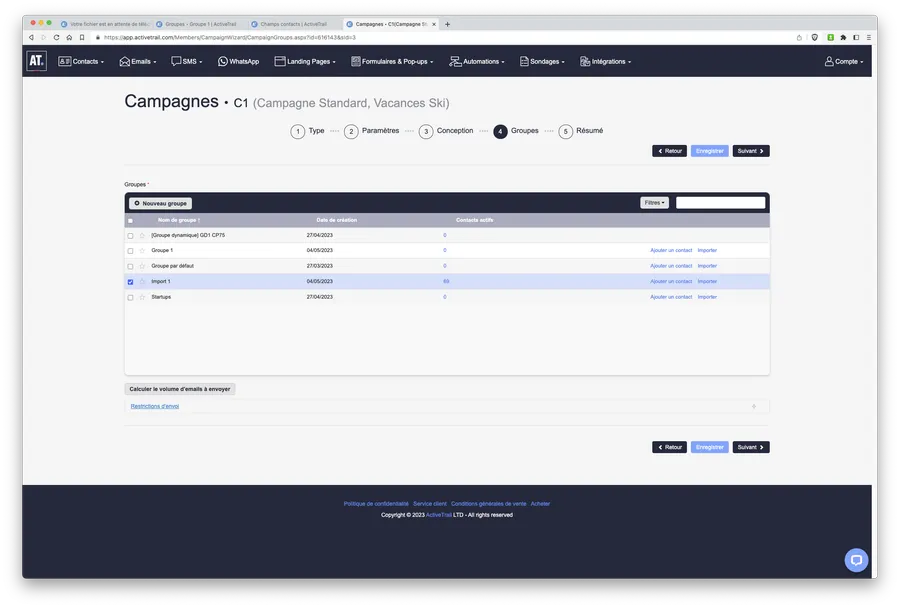This screenshot has width=900, height=608.
Task: Open the chat support bubble icon
Action: pyautogui.click(x=856, y=560)
